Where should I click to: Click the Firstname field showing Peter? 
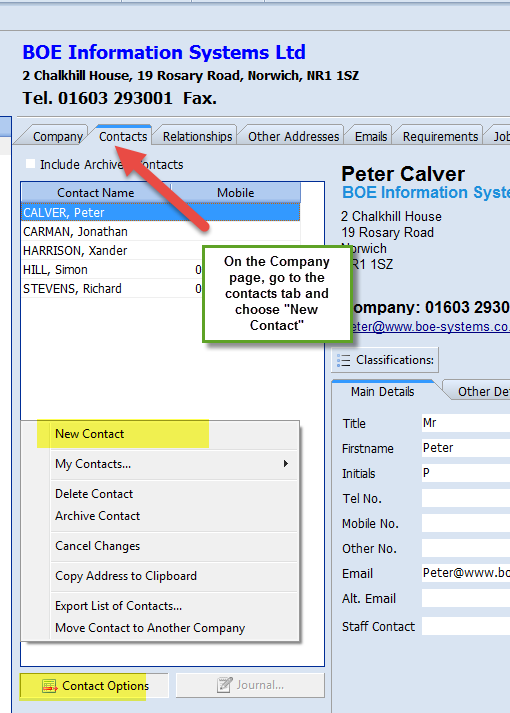(466, 448)
